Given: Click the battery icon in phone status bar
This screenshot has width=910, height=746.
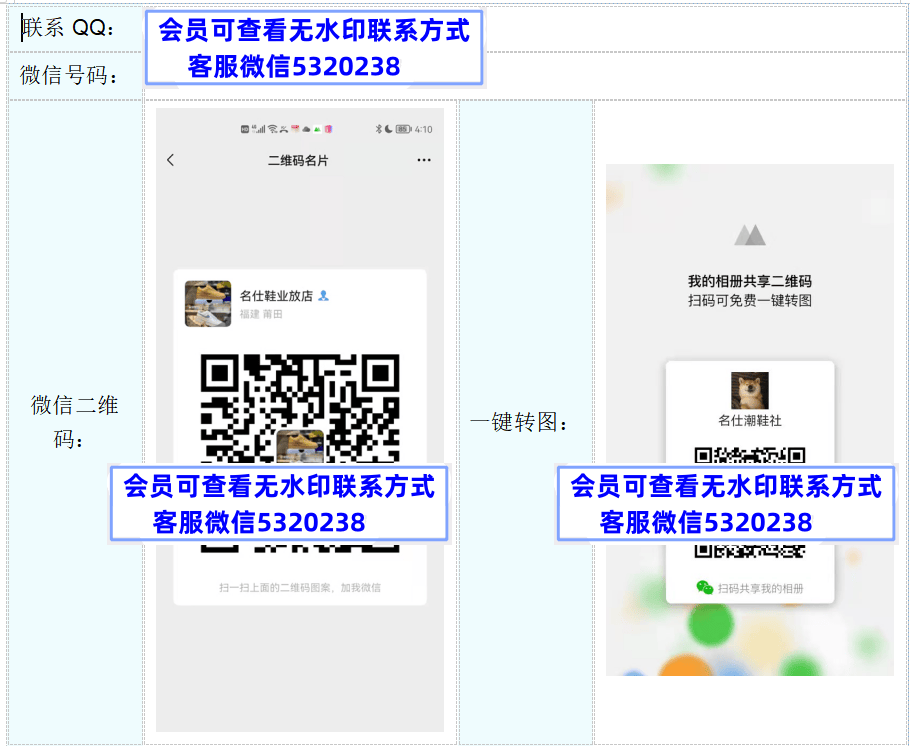Looking at the screenshot, I should pos(403,129).
